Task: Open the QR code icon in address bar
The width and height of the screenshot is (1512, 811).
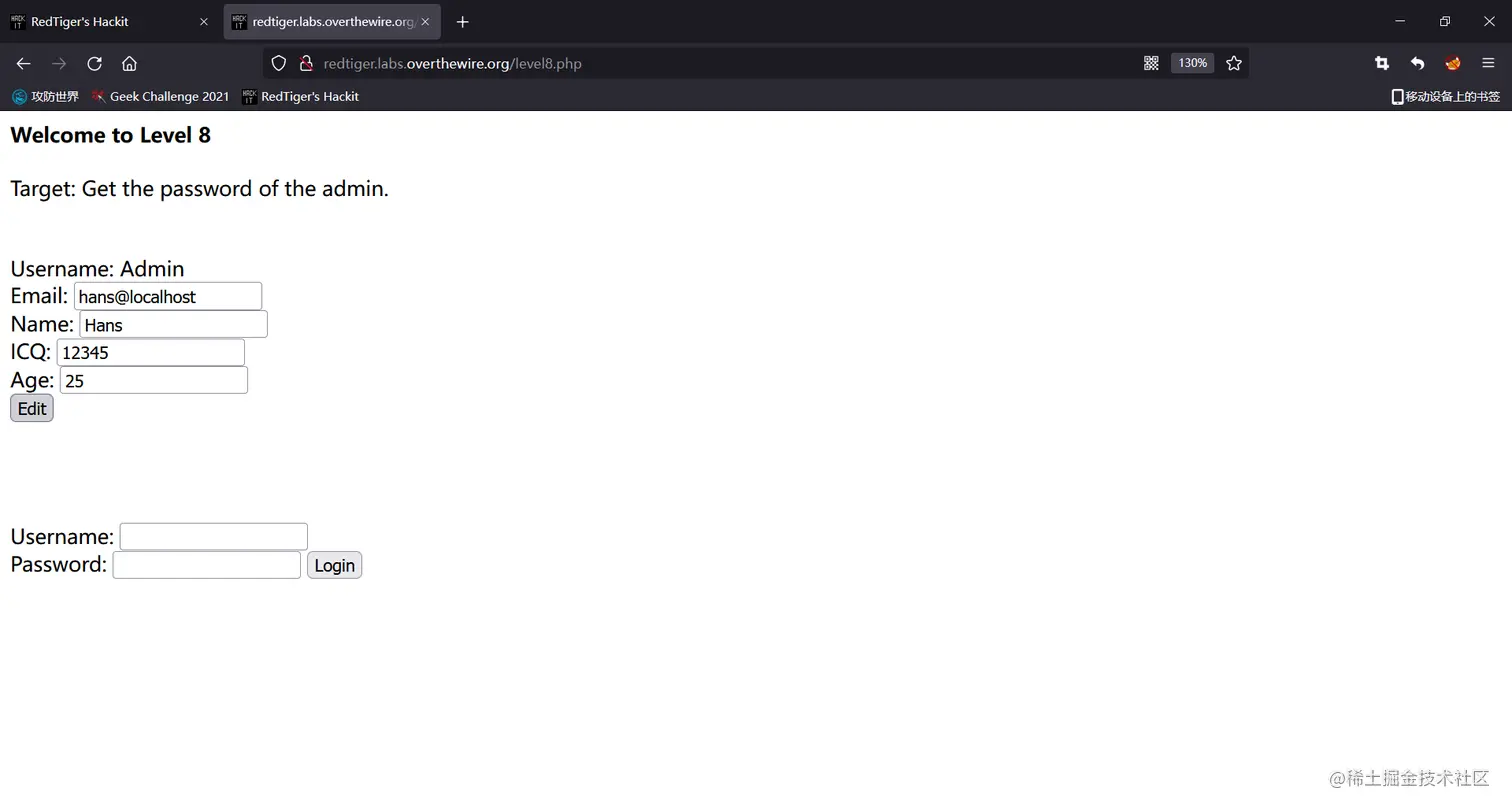Action: pyautogui.click(x=1151, y=63)
